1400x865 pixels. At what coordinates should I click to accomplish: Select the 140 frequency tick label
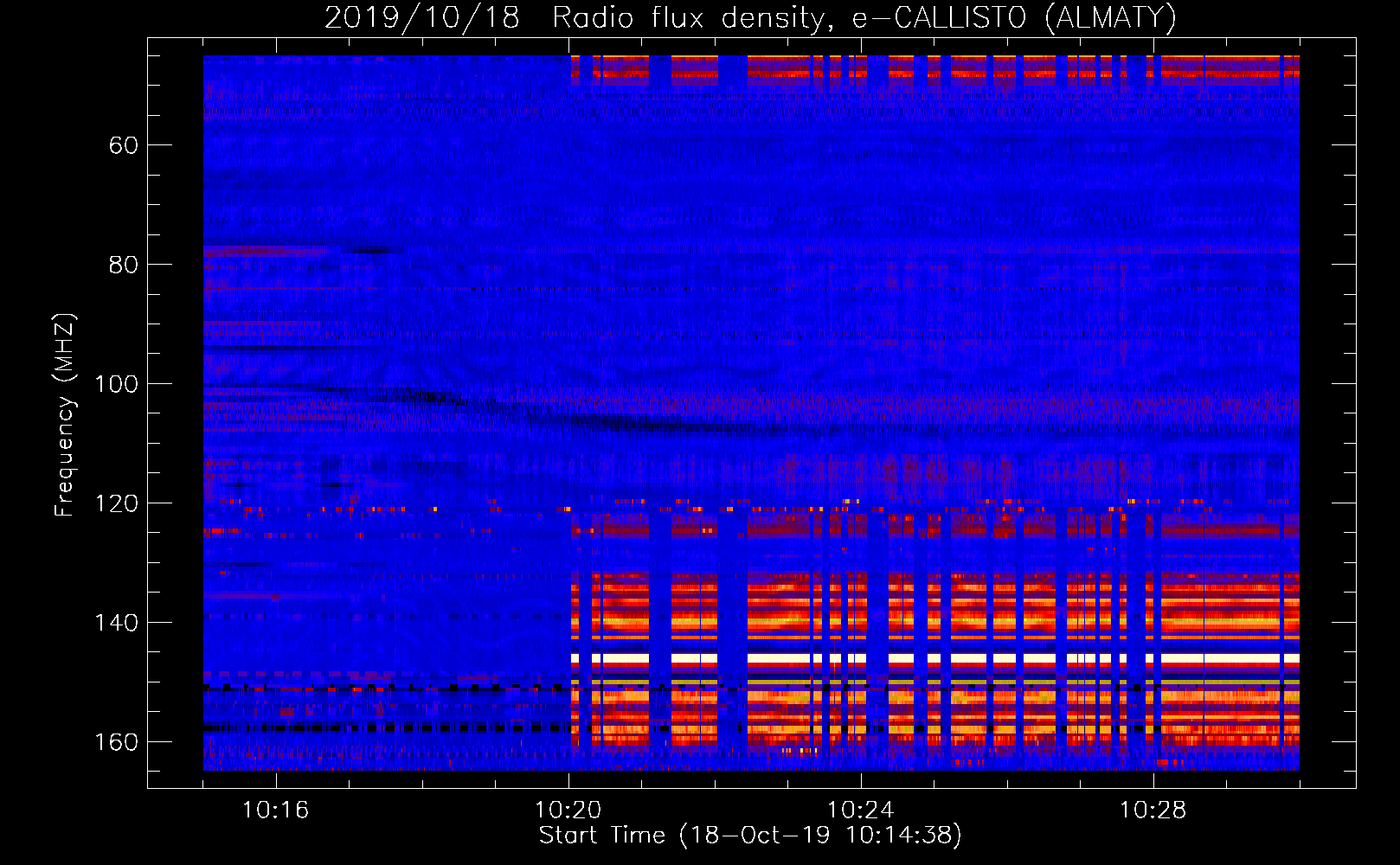click(x=116, y=622)
